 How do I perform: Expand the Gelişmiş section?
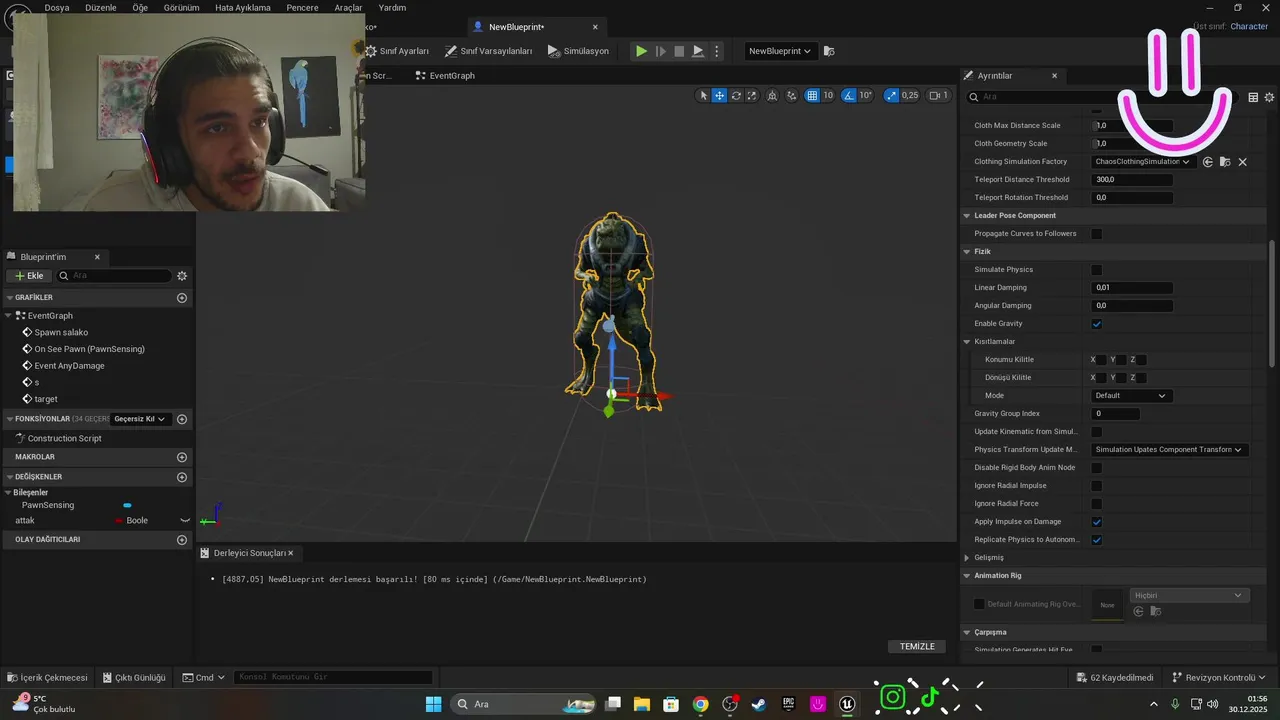click(x=967, y=558)
